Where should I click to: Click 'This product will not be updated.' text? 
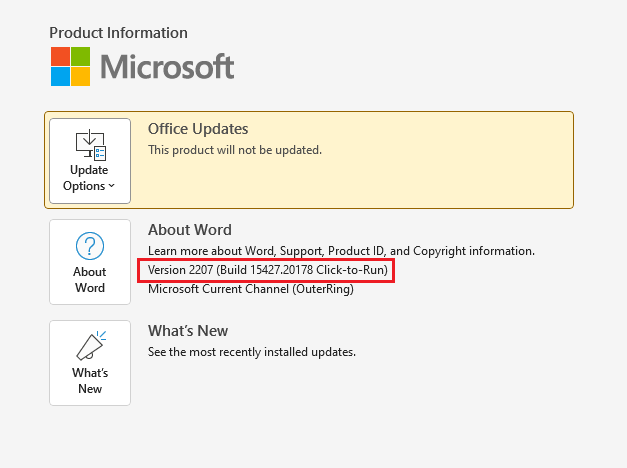coord(235,150)
